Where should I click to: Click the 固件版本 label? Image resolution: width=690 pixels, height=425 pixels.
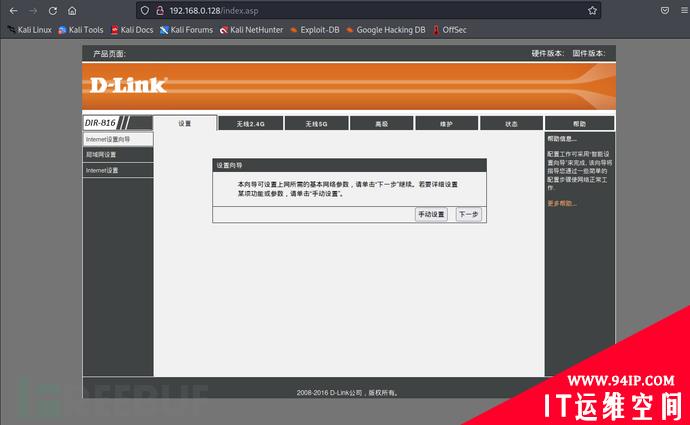click(x=589, y=53)
